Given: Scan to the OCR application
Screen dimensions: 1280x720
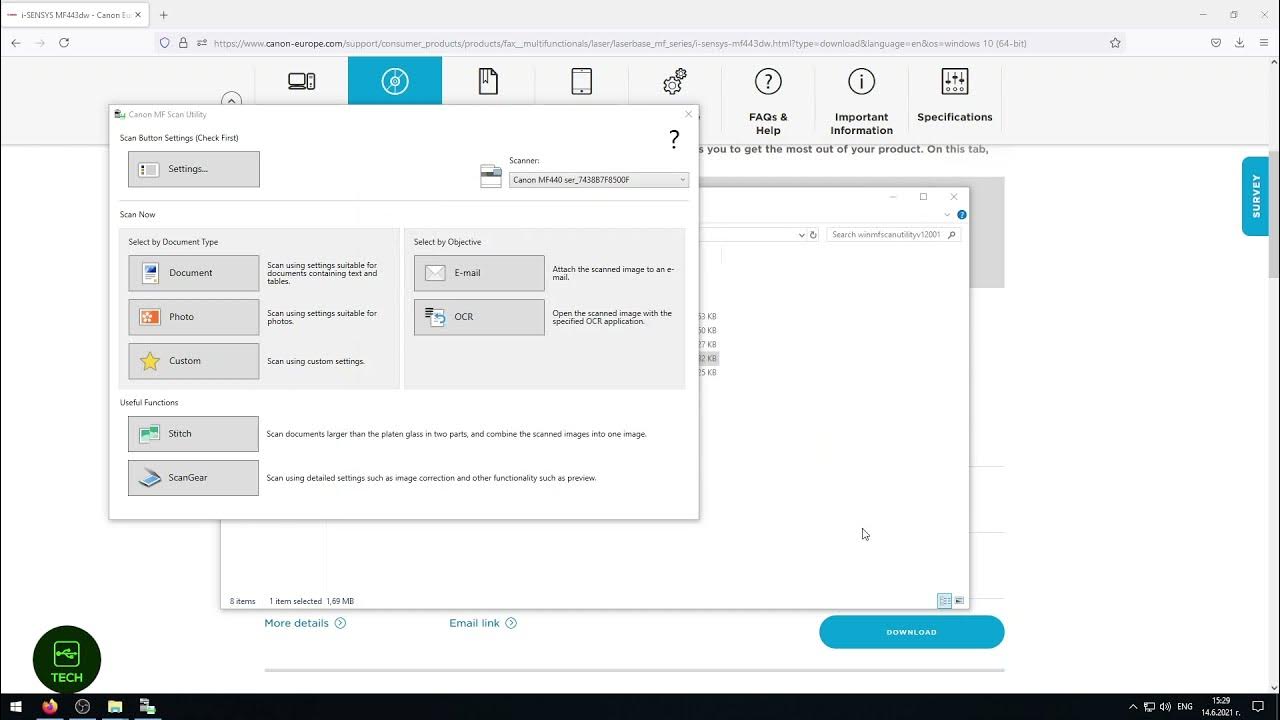Looking at the screenshot, I should tap(479, 317).
